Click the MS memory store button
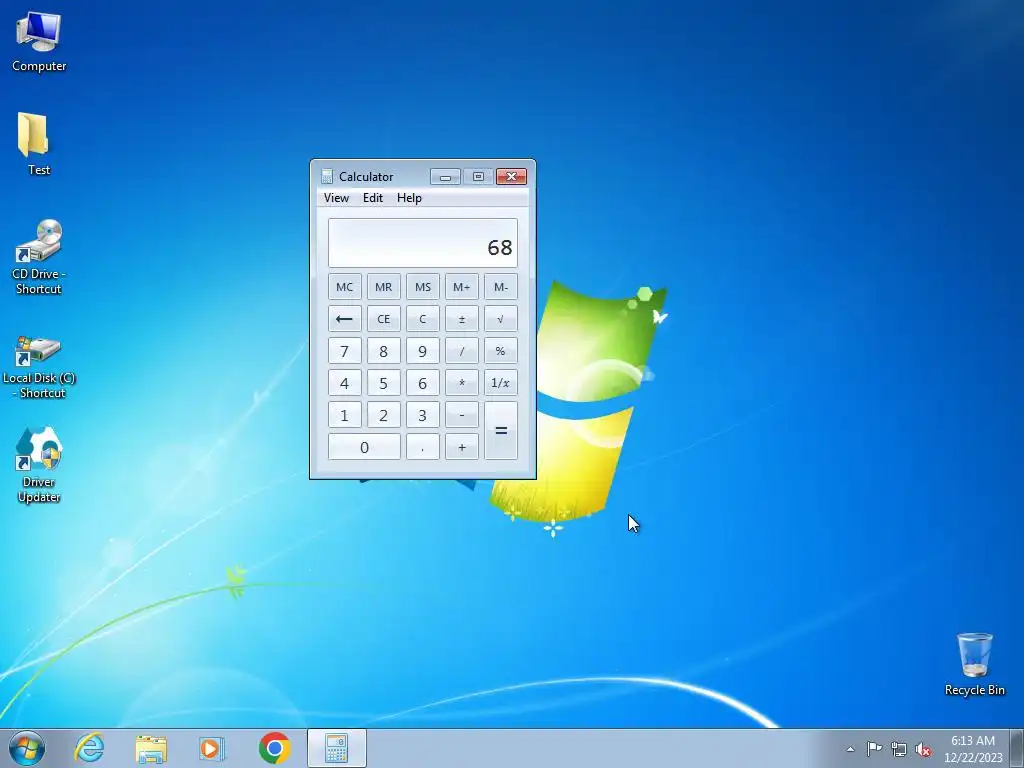Viewport: 1024px width, 768px height. (x=423, y=287)
